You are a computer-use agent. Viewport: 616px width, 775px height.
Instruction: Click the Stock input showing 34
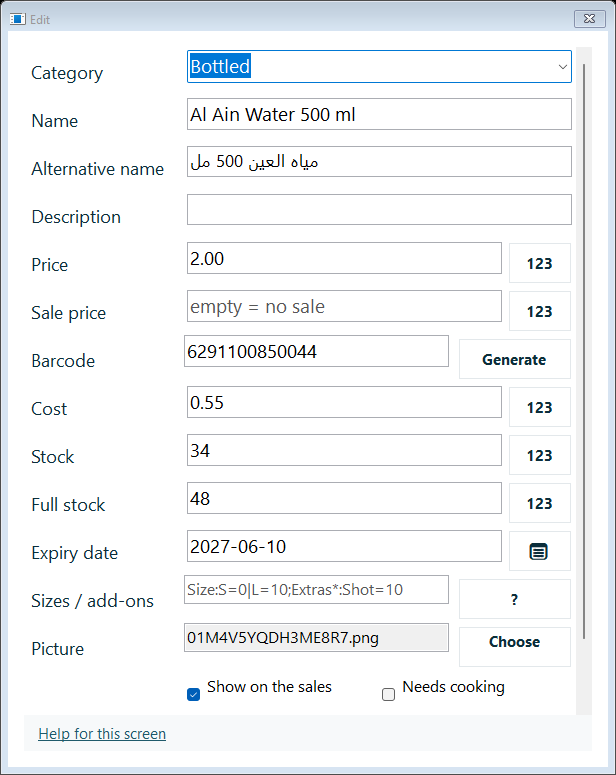(x=344, y=450)
